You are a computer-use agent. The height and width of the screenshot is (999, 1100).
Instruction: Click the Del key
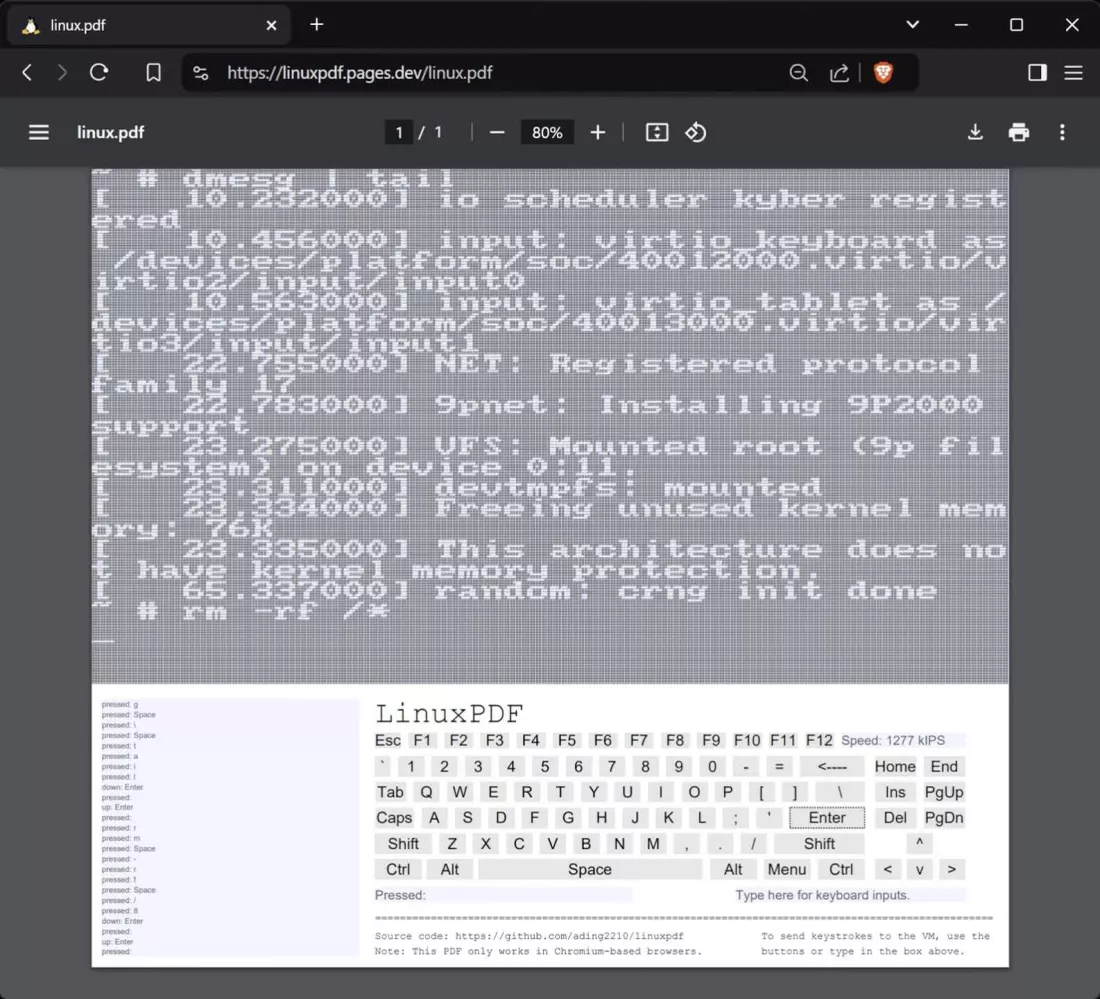tap(895, 818)
